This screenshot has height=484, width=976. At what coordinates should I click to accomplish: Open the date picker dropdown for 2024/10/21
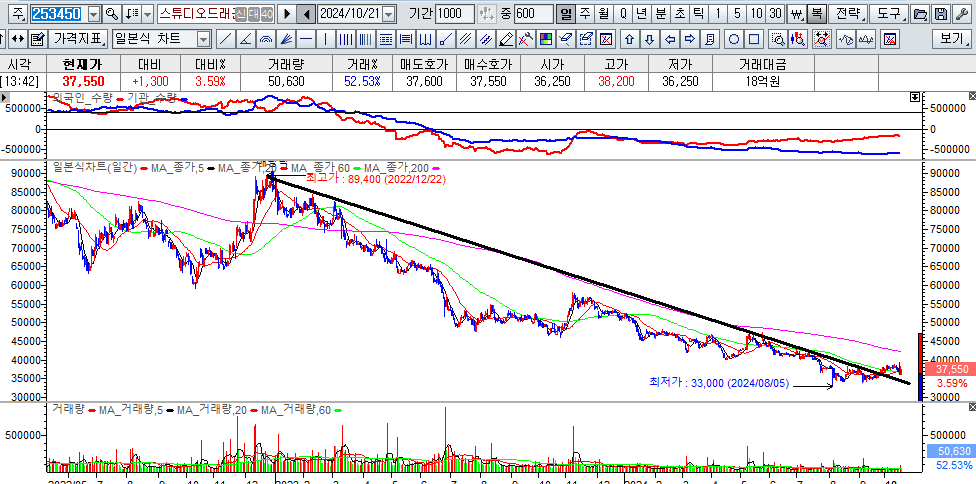[388, 14]
